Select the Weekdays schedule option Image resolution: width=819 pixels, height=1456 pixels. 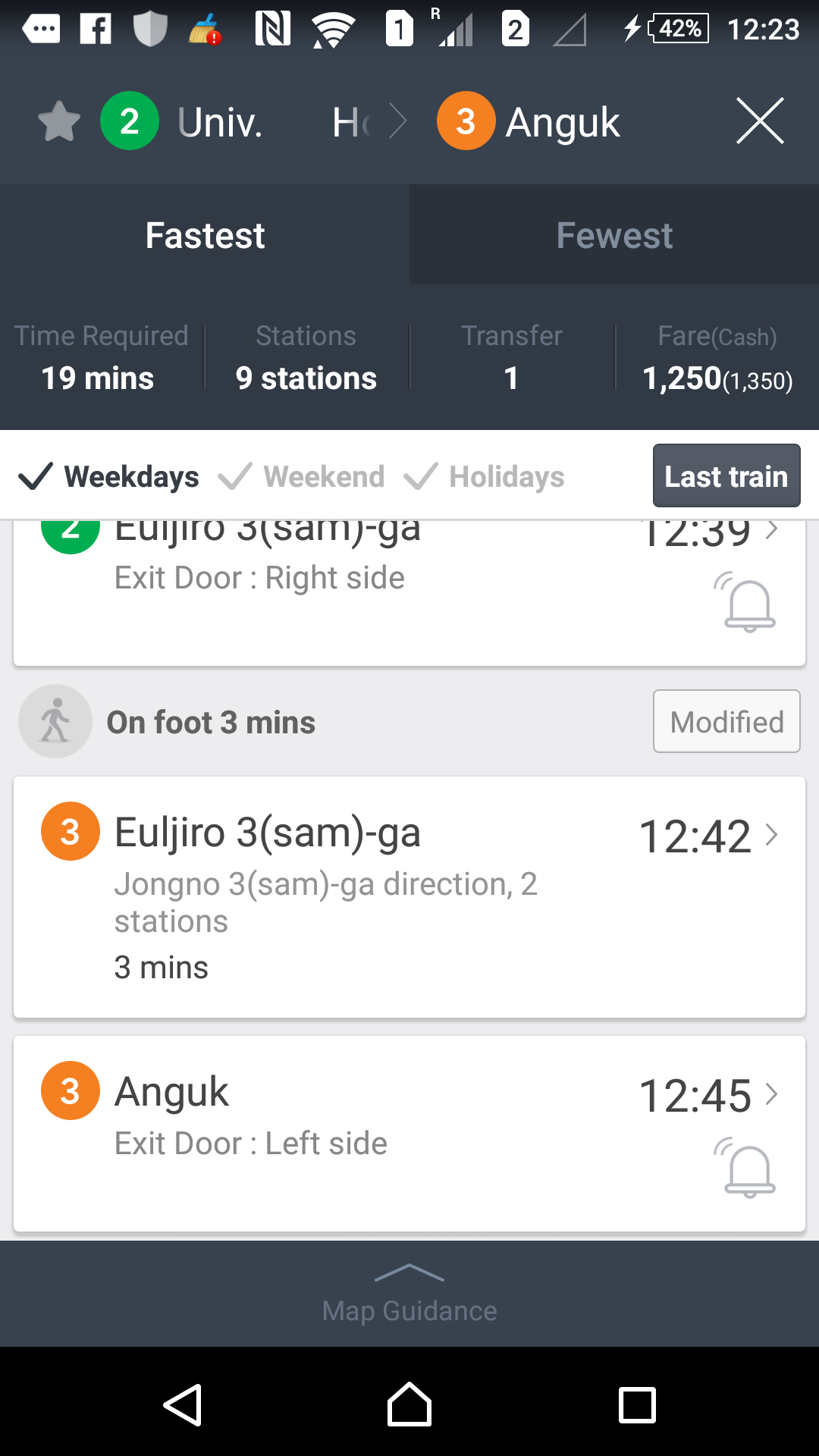click(109, 477)
